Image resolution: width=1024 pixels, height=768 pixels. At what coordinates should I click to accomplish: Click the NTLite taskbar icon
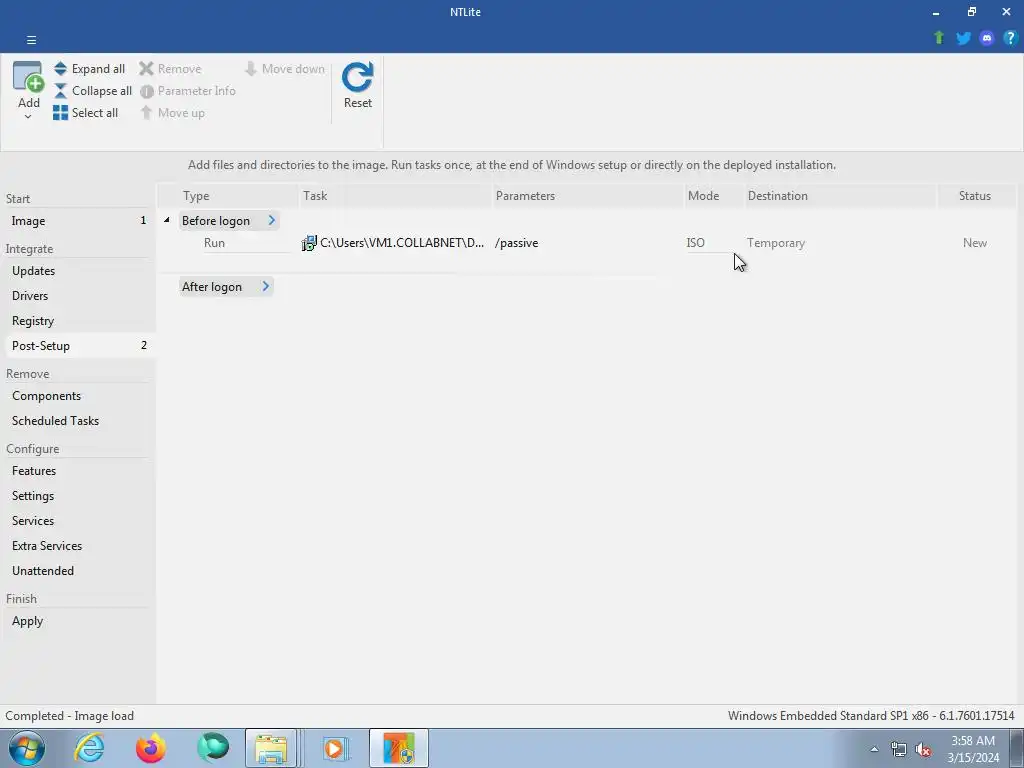(399, 748)
